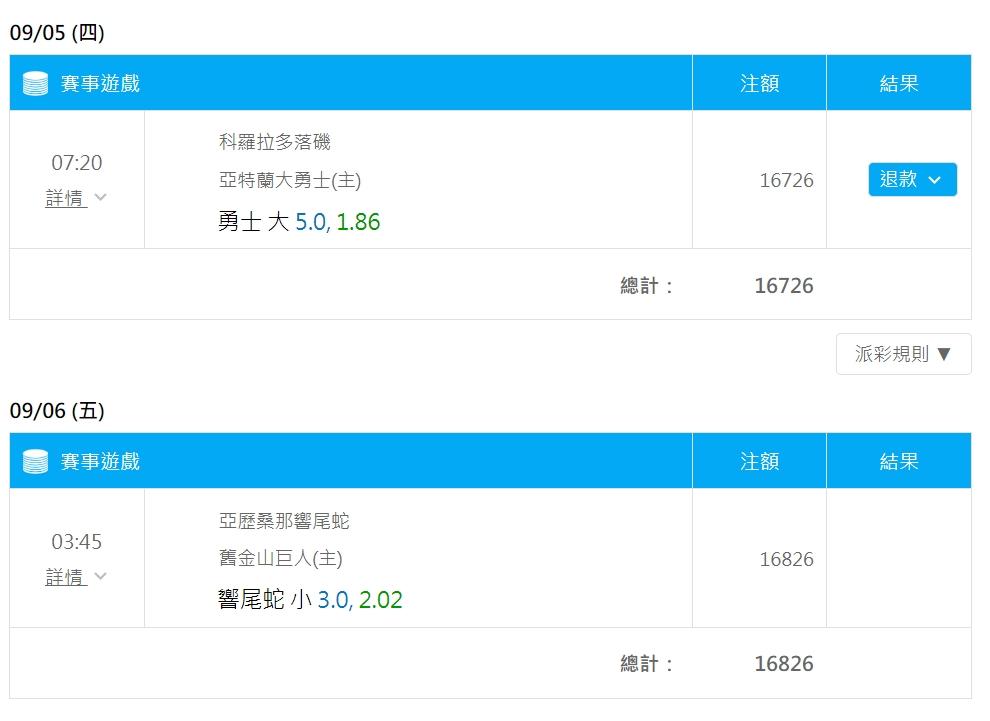Click the team name 科羅拉多落磯
Image resolution: width=990 pixels, height=721 pixels.
click(x=275, y=141)
